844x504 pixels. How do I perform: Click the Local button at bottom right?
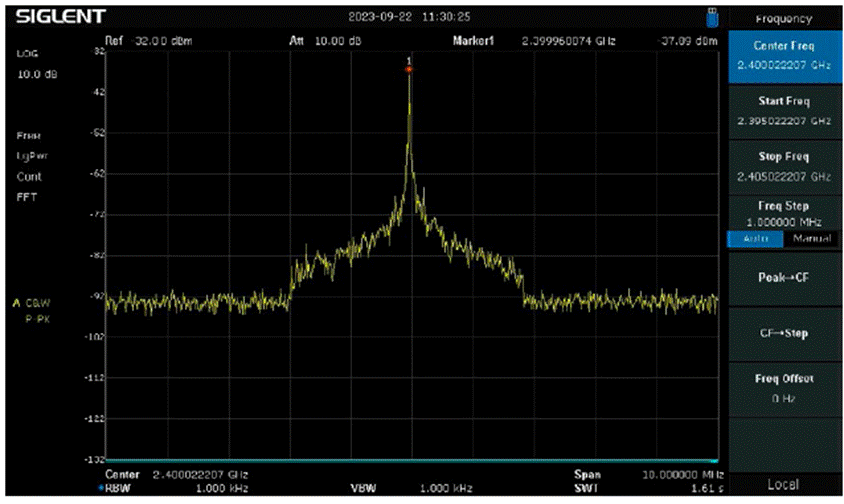click(x=783, y=485)
